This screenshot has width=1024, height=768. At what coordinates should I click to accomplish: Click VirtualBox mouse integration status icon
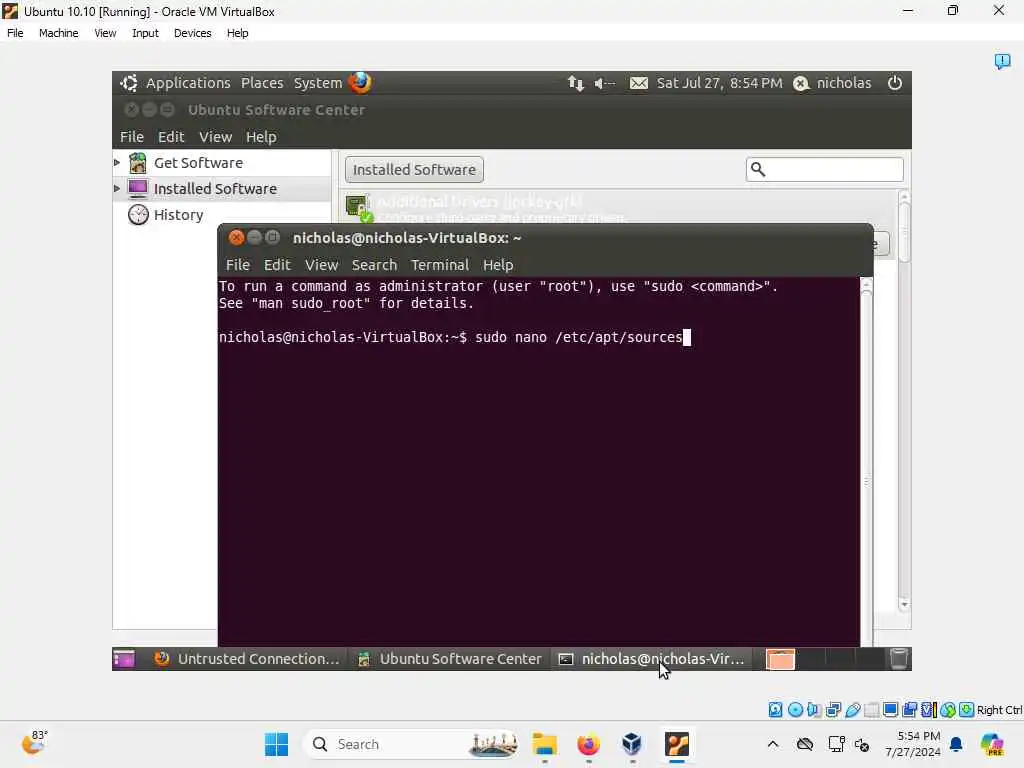pos(948,710)
